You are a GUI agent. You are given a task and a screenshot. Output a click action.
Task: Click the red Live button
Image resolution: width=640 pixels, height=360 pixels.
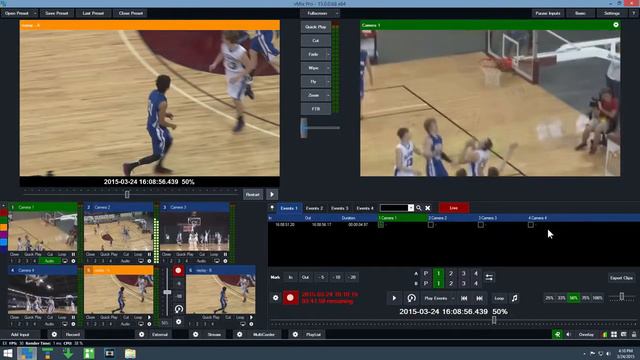(x=453, y=208)
